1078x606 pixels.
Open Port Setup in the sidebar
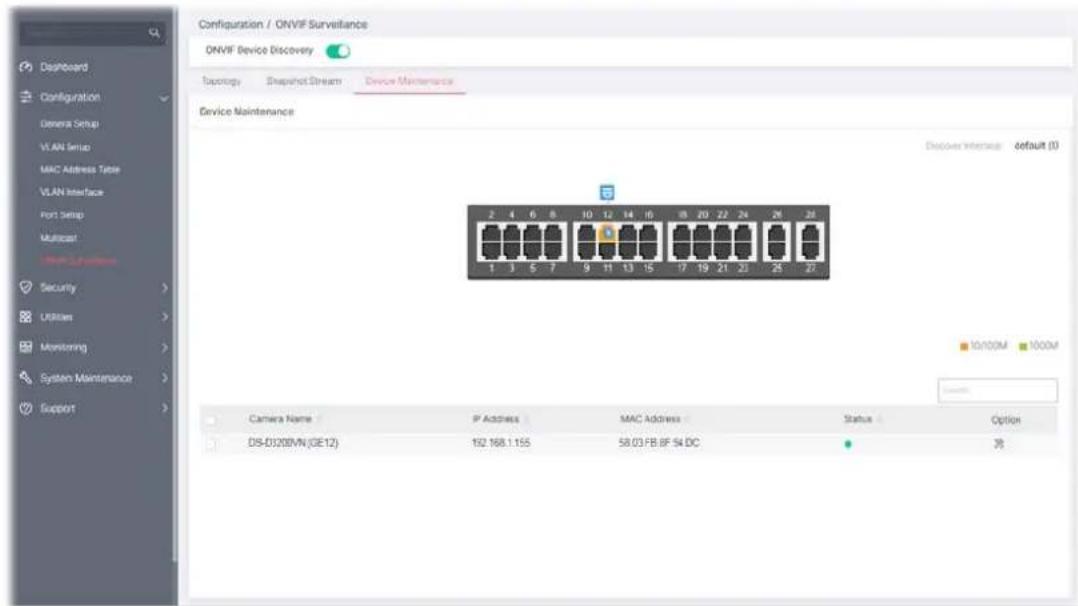[61, 215]
